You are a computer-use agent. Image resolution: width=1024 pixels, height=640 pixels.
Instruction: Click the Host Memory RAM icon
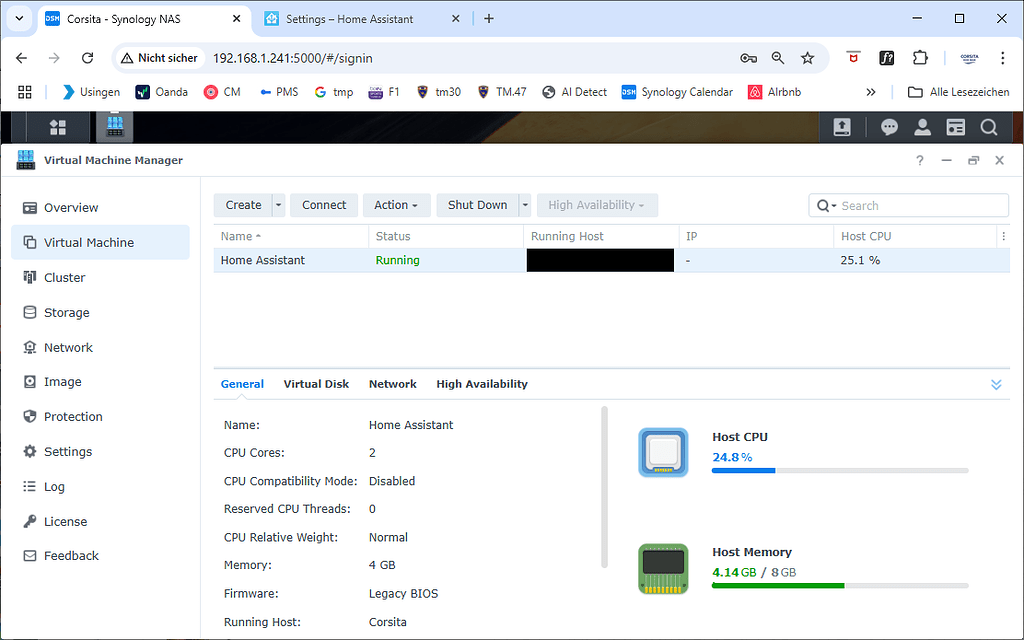663,568
